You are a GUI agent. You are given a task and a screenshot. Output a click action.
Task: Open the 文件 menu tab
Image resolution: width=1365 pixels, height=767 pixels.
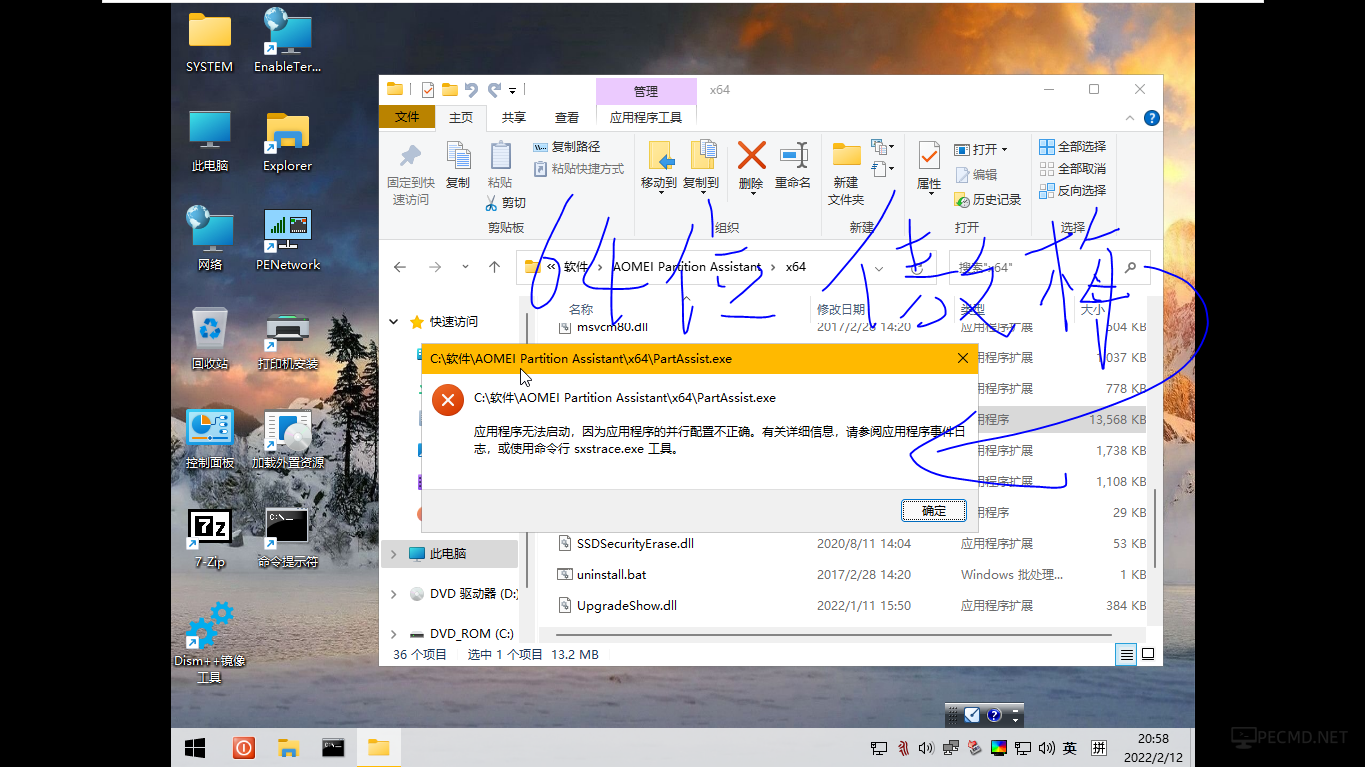tap(407, 117)
